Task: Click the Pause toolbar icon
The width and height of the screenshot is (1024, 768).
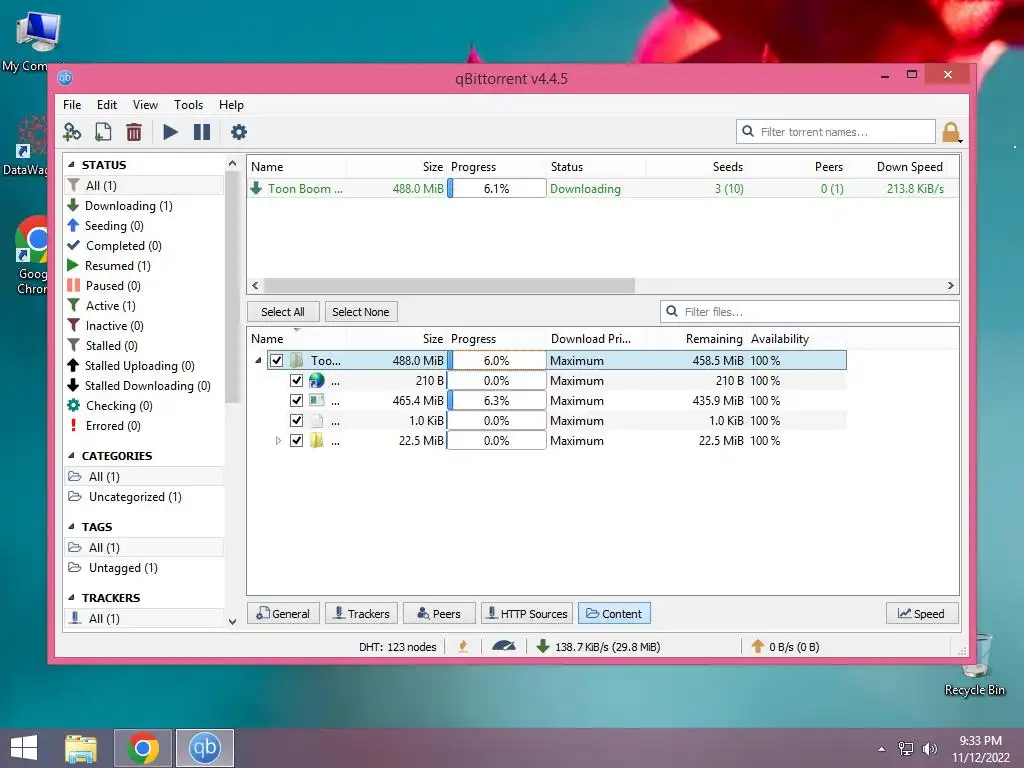Action: [x=202, y=132]
